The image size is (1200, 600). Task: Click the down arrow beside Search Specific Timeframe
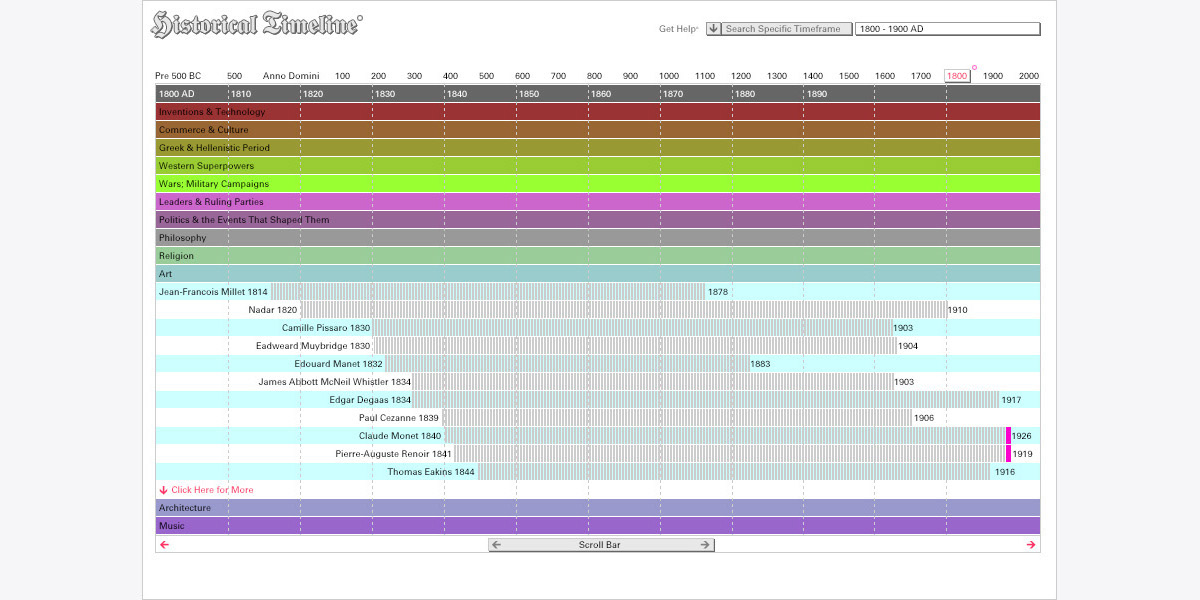point(713,29)
